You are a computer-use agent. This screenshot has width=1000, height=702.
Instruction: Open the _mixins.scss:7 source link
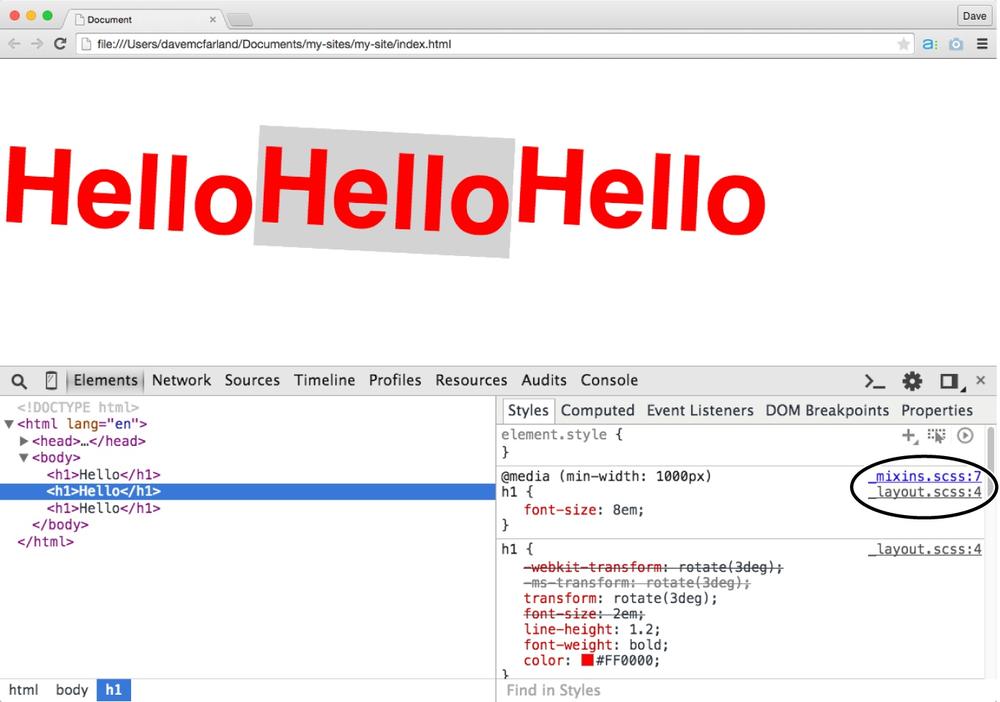tap(924, 476)
